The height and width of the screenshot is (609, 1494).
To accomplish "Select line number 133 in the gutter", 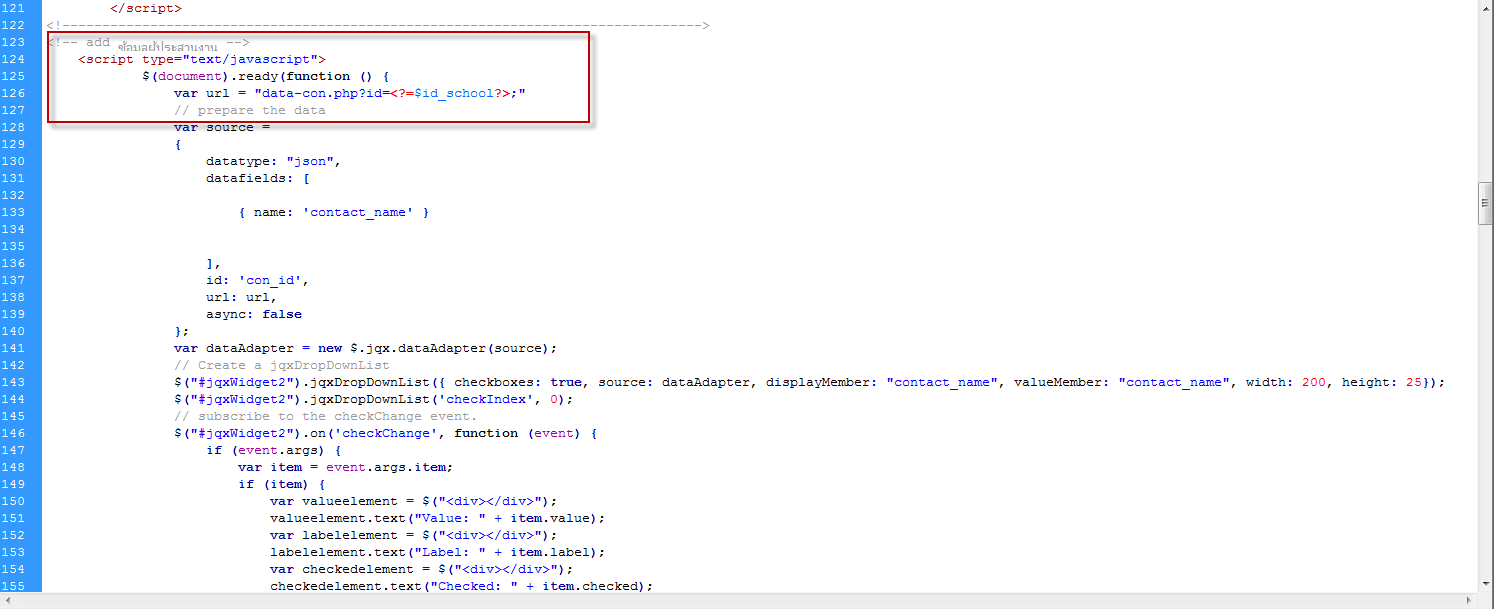I will (13, 212).
